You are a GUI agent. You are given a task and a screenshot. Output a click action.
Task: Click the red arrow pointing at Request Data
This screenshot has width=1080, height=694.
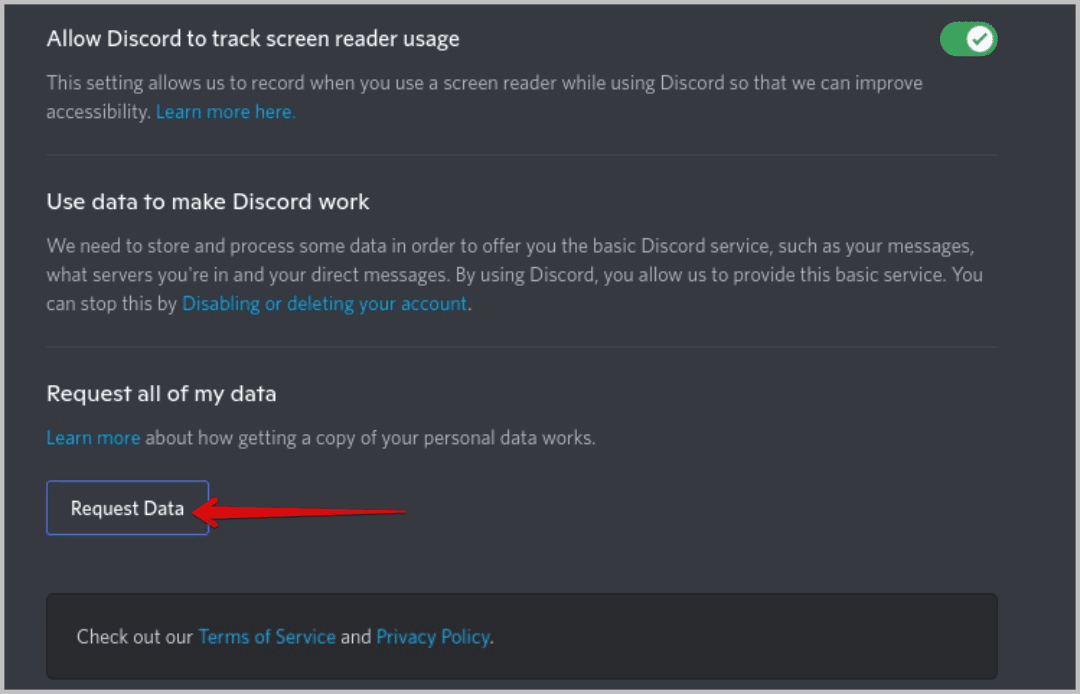(x=300, y=512)
